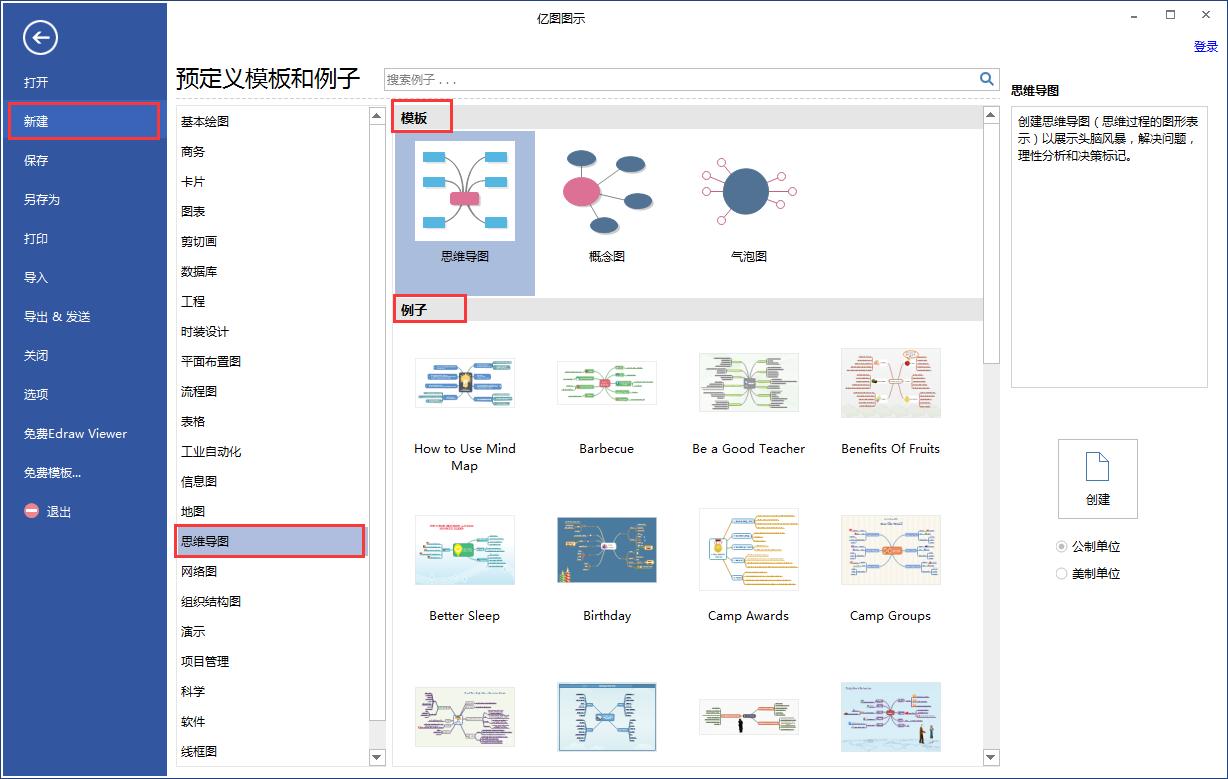
Task: Open the Benefits Of Fruits example
Action: [889, 383]
